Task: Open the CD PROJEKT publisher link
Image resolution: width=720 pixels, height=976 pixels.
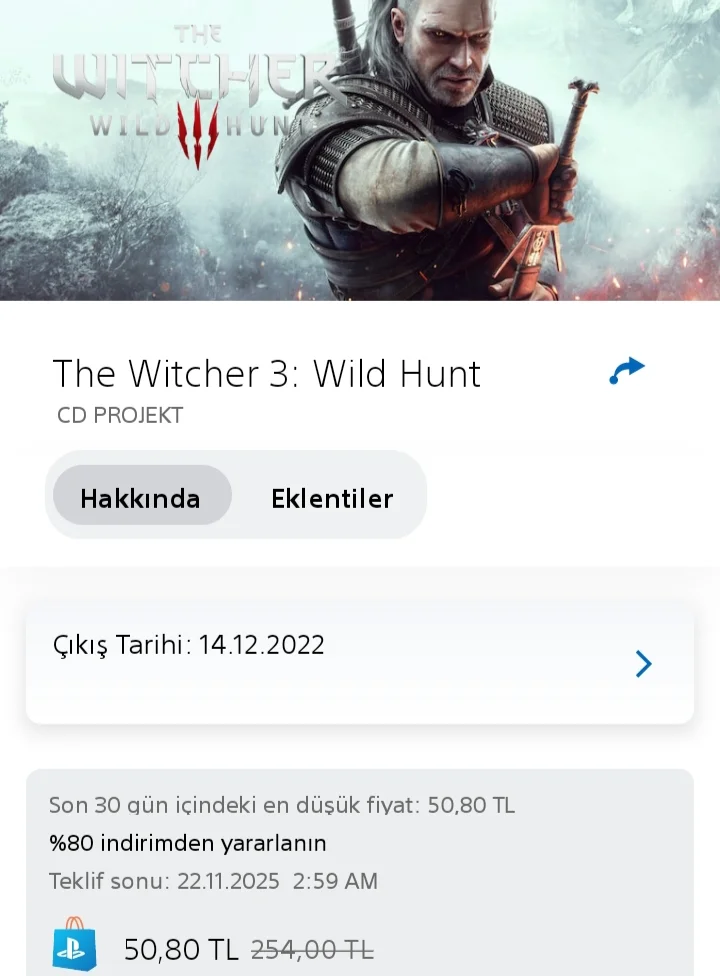Action: click(x=119, y=415)
